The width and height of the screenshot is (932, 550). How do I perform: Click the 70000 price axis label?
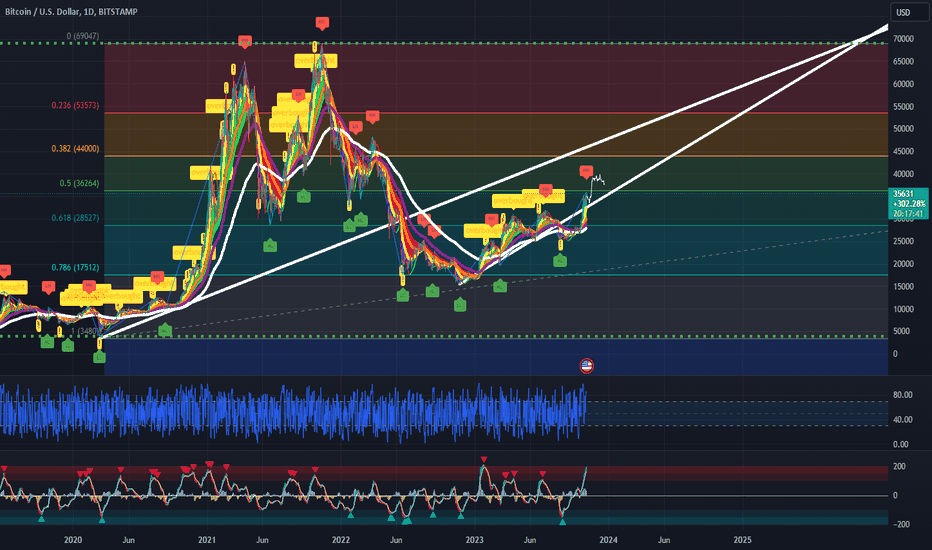(903, 39)
